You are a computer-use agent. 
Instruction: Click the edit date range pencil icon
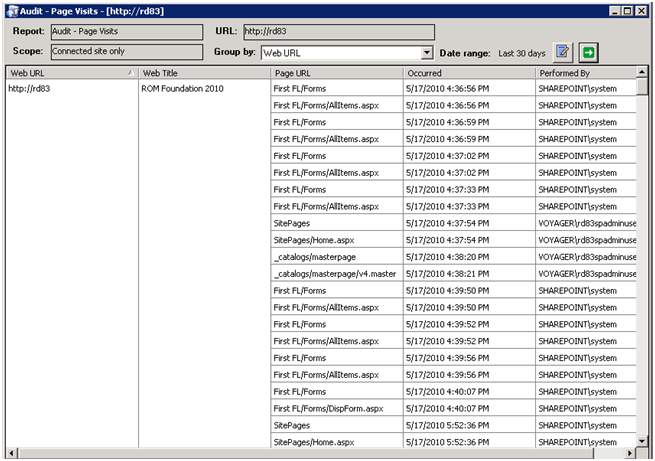click(x=563, y=52)
